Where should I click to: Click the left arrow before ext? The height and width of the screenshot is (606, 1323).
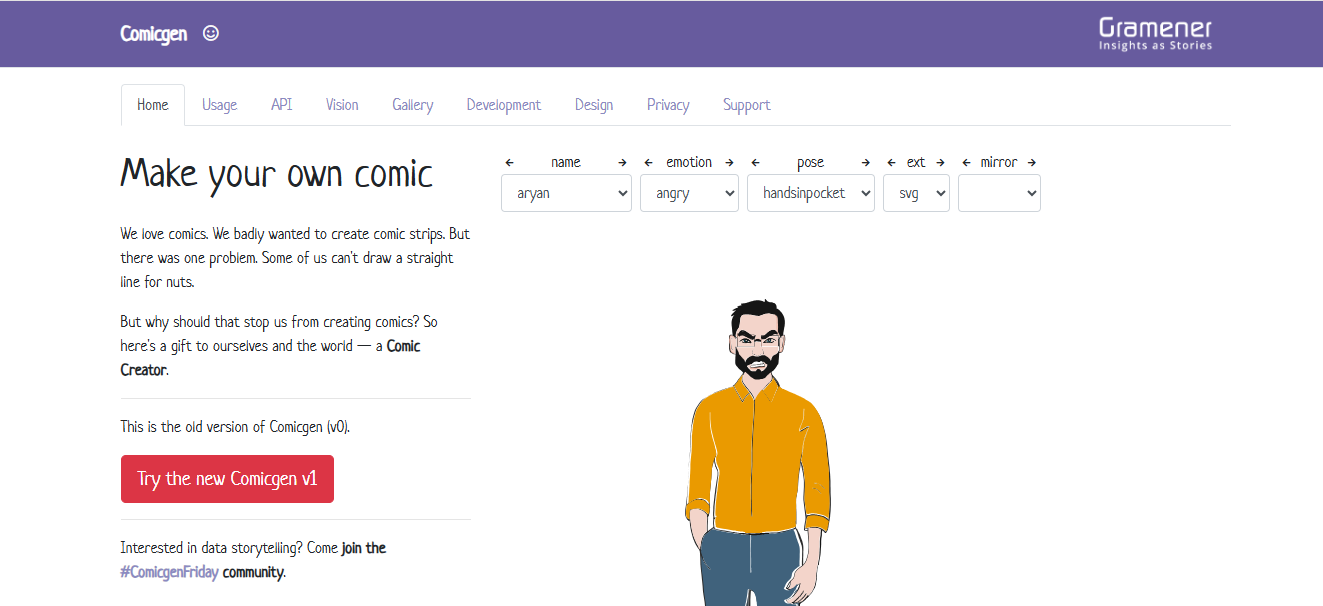[x=891, y=162]
